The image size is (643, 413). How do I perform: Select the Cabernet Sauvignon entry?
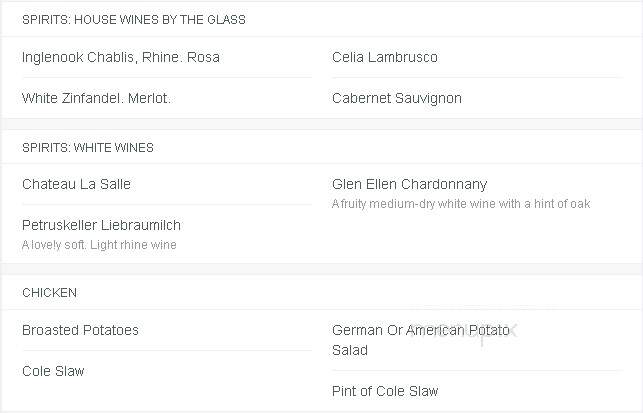397,98
